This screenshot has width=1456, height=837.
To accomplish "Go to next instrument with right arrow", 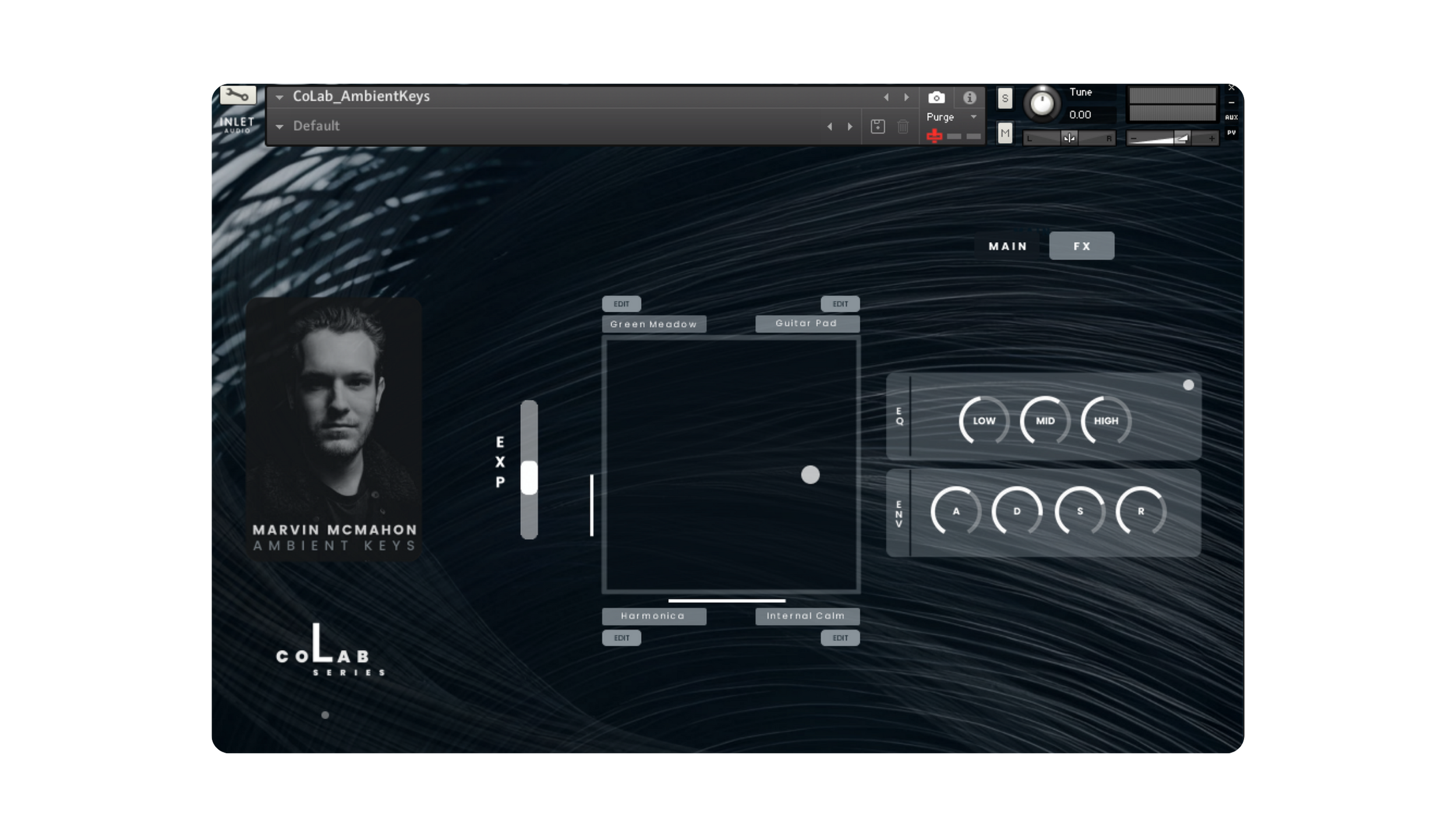I will click(x=906, y=97).
